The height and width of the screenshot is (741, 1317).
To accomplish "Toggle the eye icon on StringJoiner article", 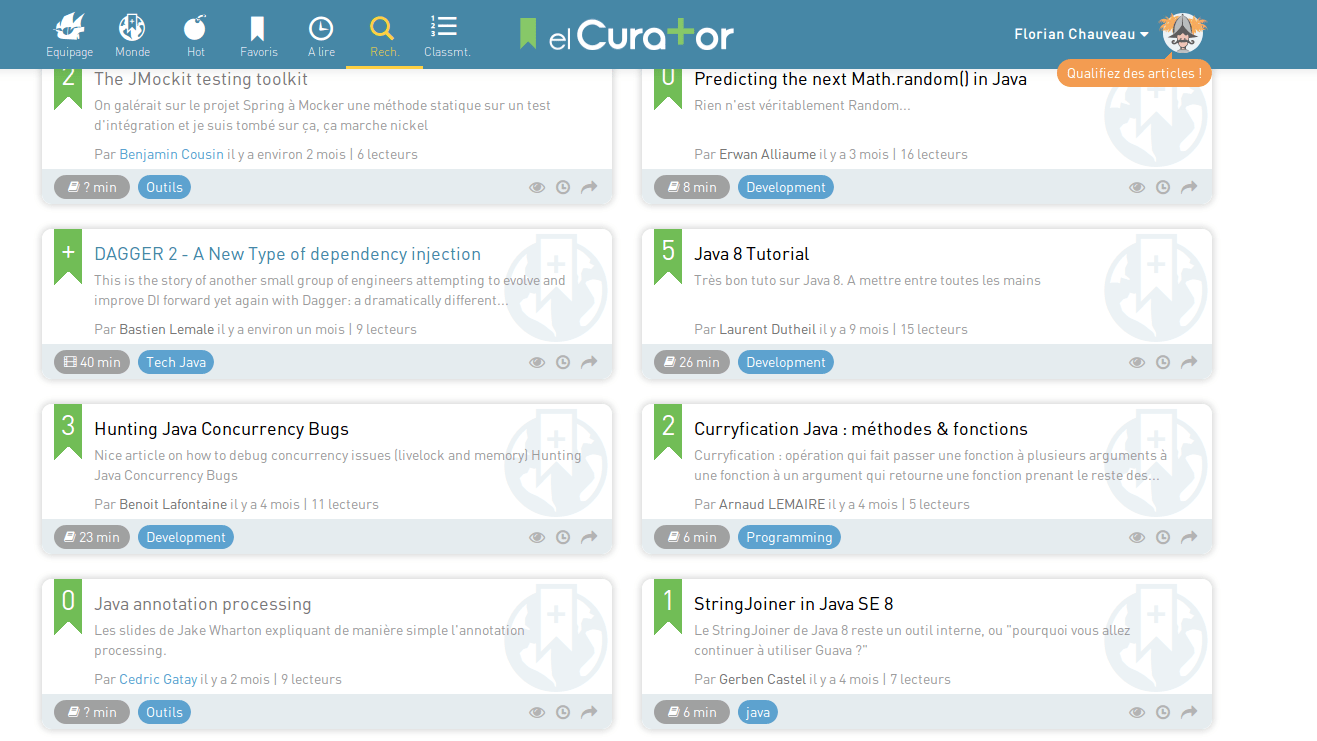I will [1137, 712].
